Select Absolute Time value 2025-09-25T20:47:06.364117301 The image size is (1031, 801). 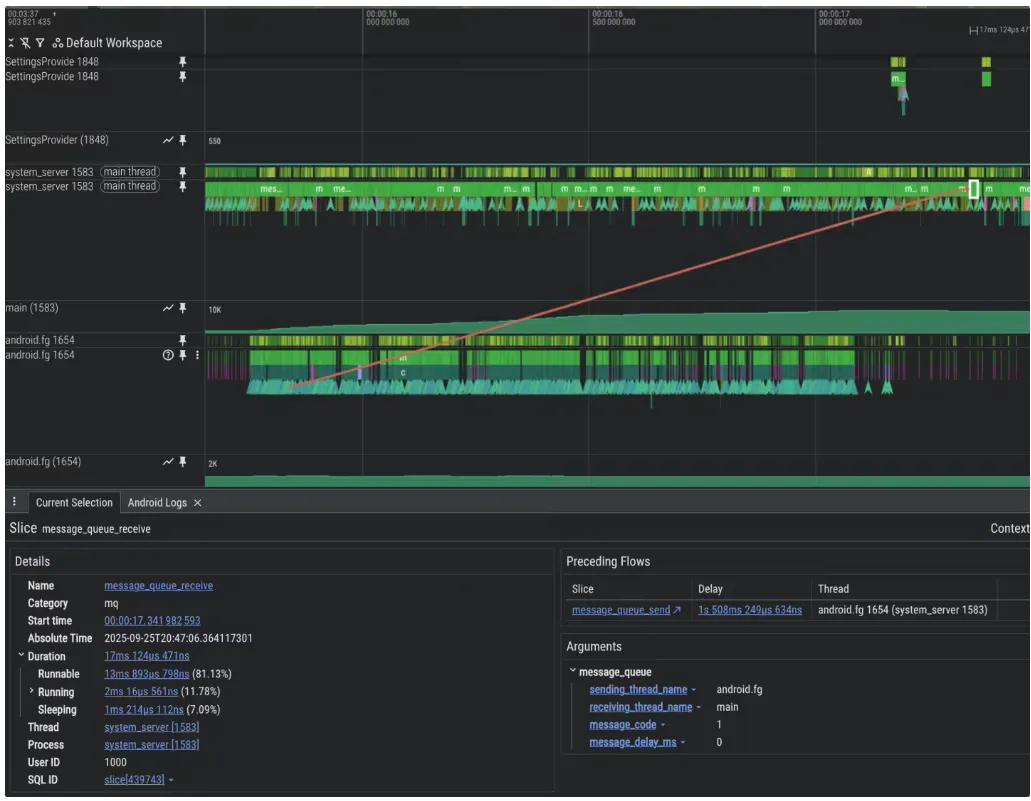178,638
